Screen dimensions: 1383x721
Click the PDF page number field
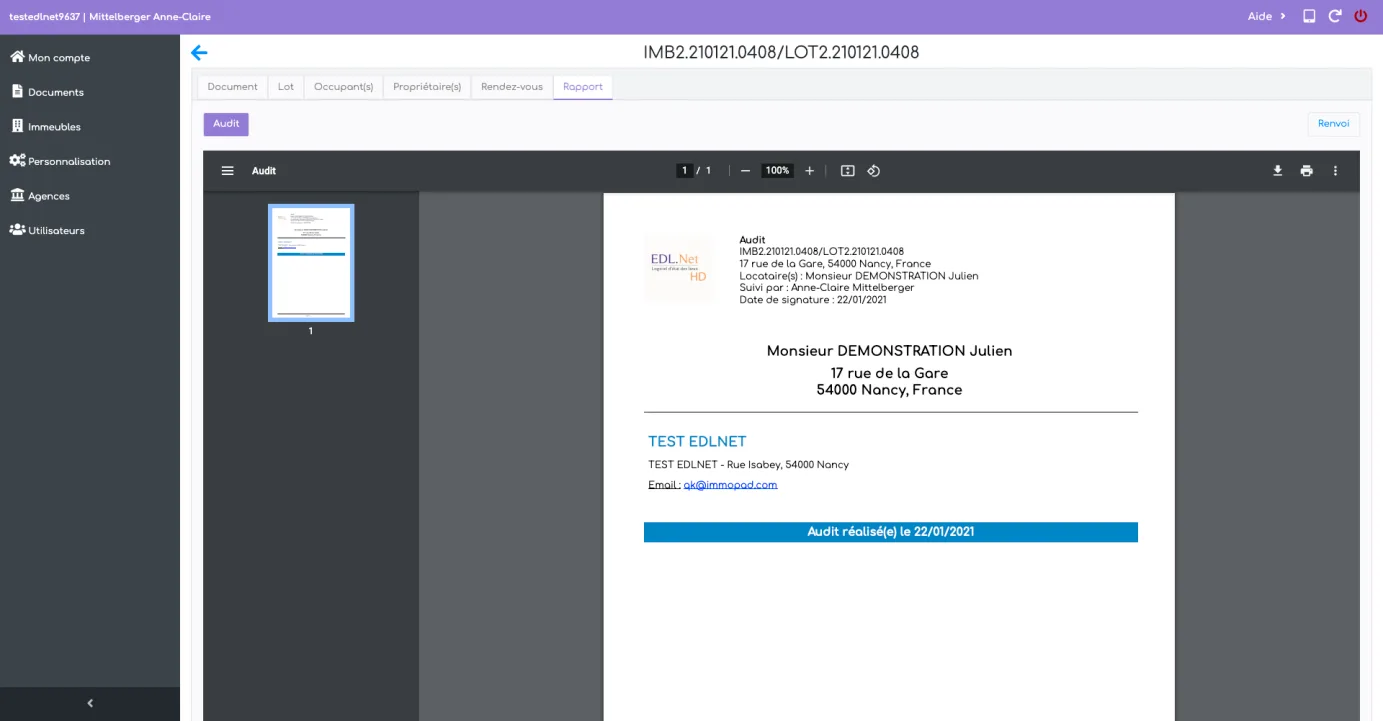[x=685, y=171]
